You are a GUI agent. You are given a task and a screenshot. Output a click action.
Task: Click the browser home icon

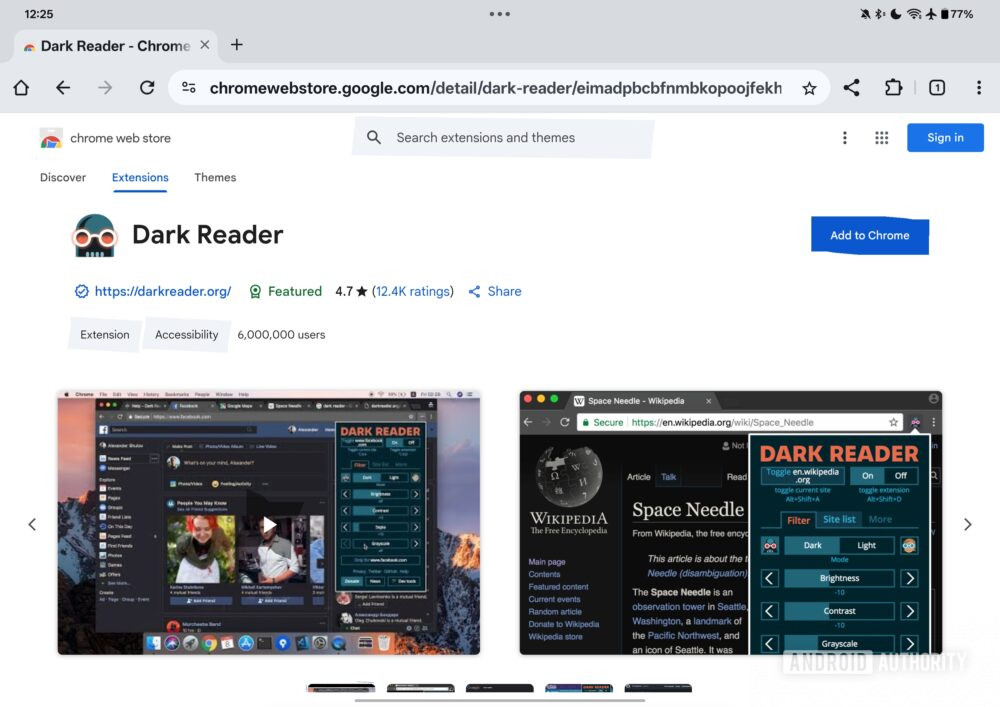click(20, 88)
